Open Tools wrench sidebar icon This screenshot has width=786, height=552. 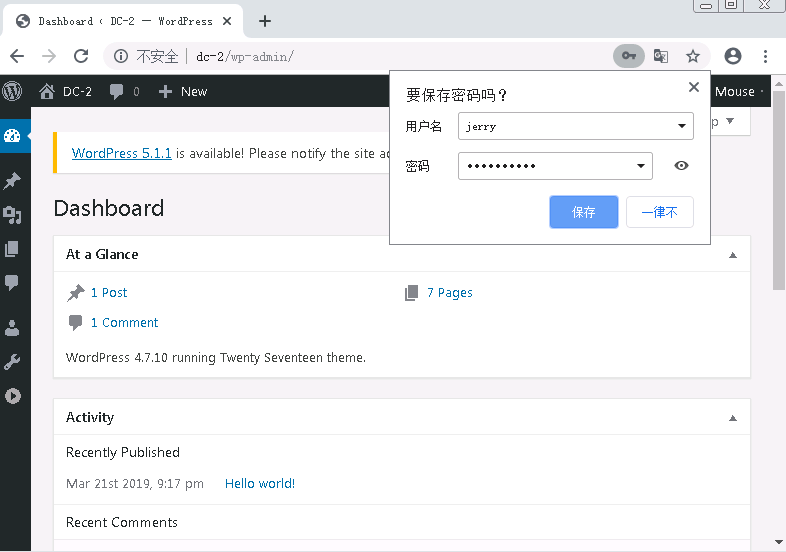point(12,361)
